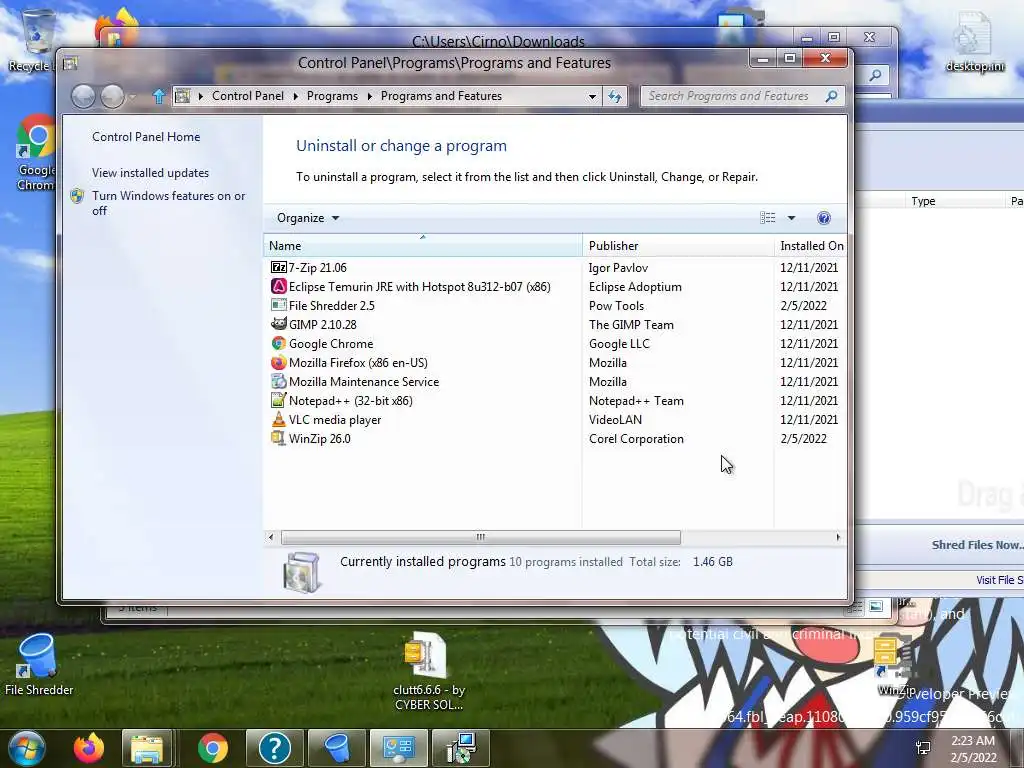Expand the arrow before Control Panel breadcrumb

(200, 97)
